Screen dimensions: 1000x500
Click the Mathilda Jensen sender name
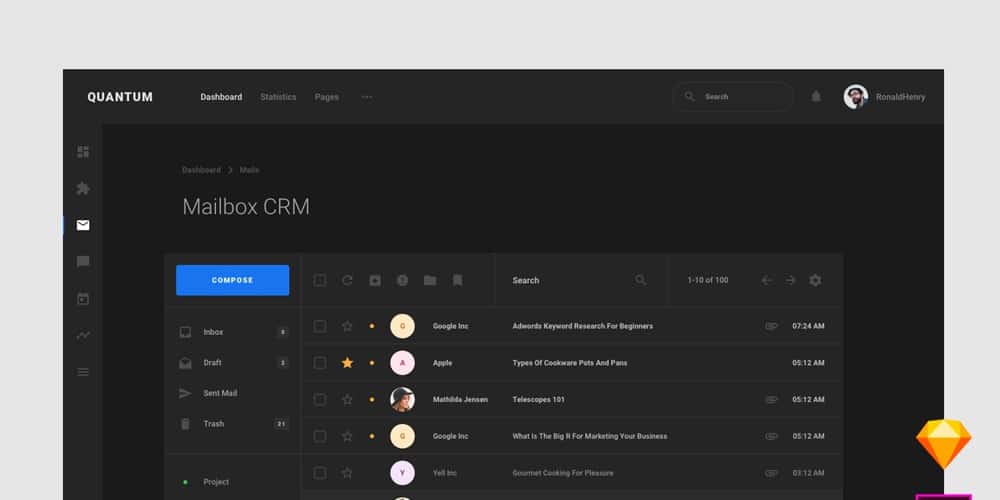pyautogui.click(x=460, y=399)
